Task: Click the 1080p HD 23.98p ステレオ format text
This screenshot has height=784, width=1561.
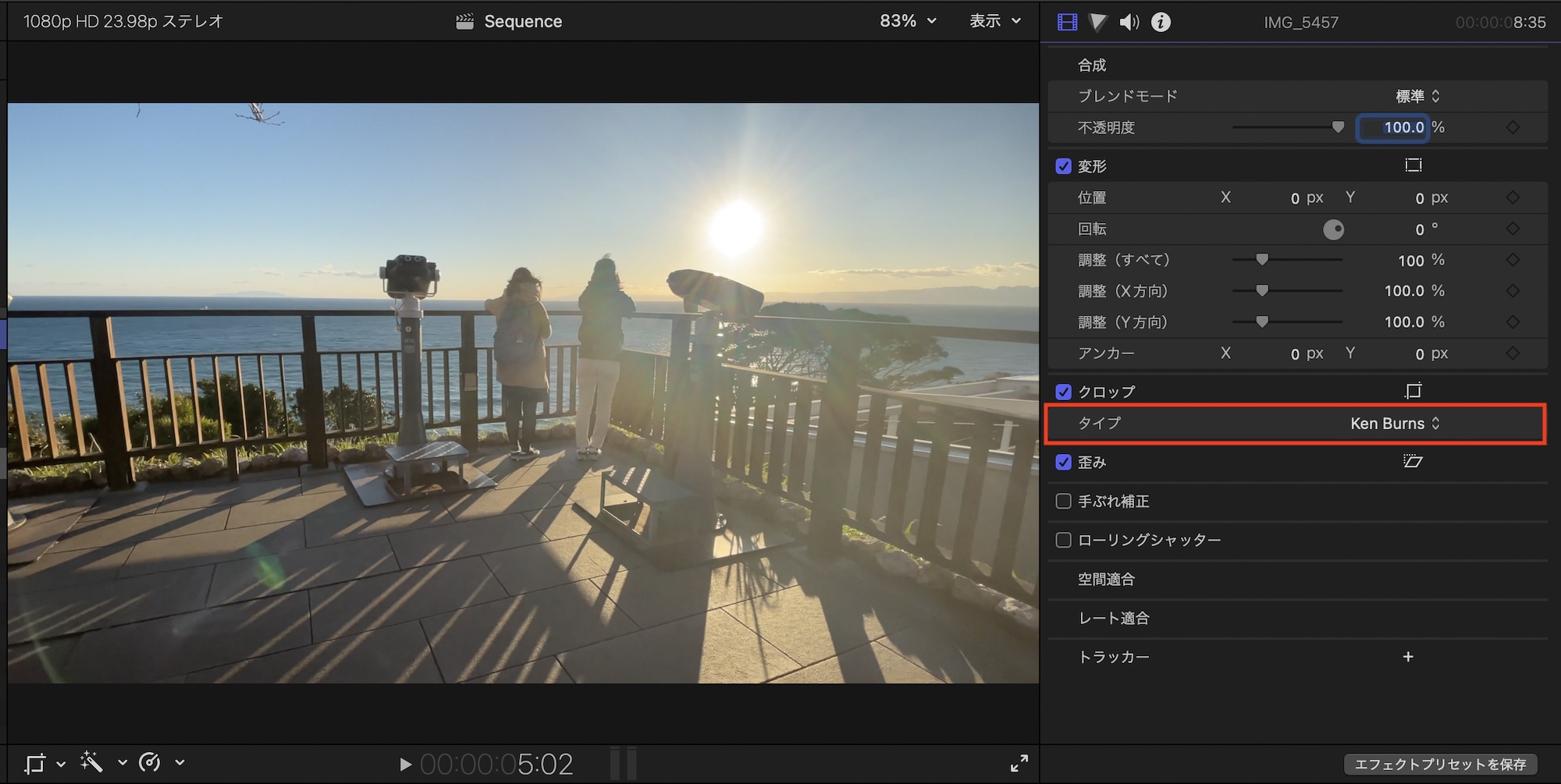Action: [x=123, y=21]
